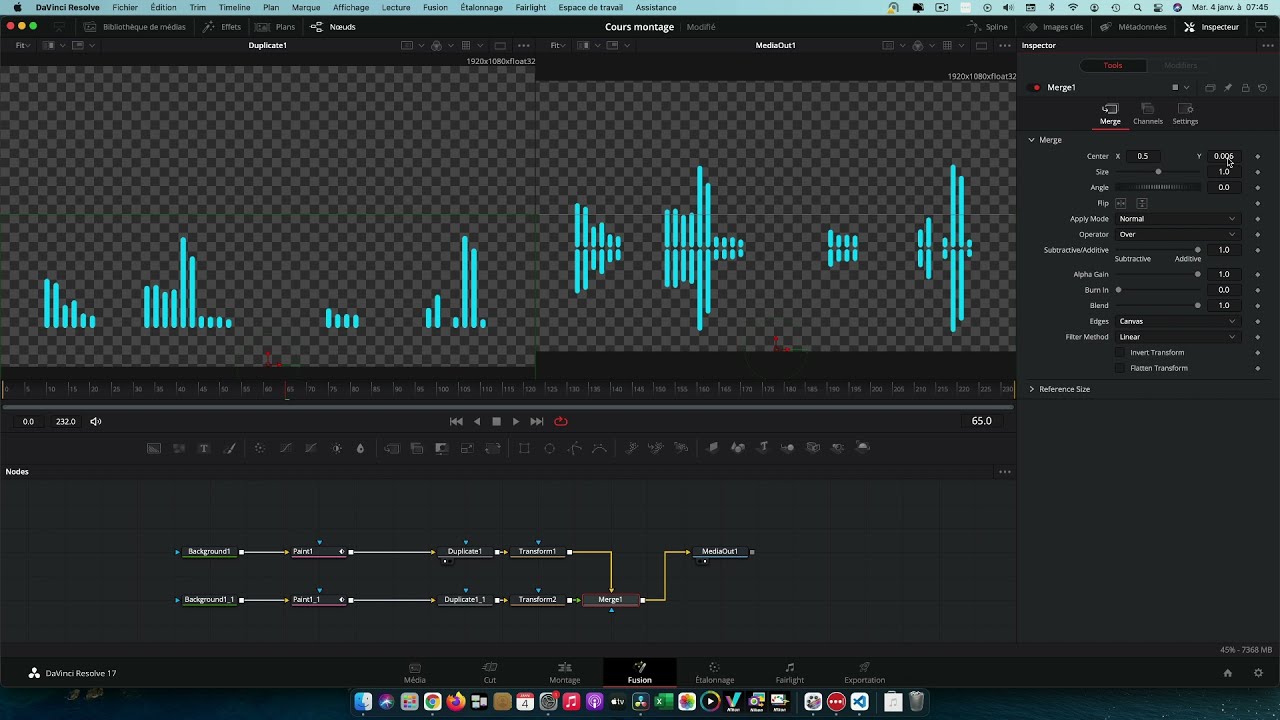Switch to Channels tab in inspector
The height and width of the screenshot is (720, 1280).
click(x=1147, y=114)
